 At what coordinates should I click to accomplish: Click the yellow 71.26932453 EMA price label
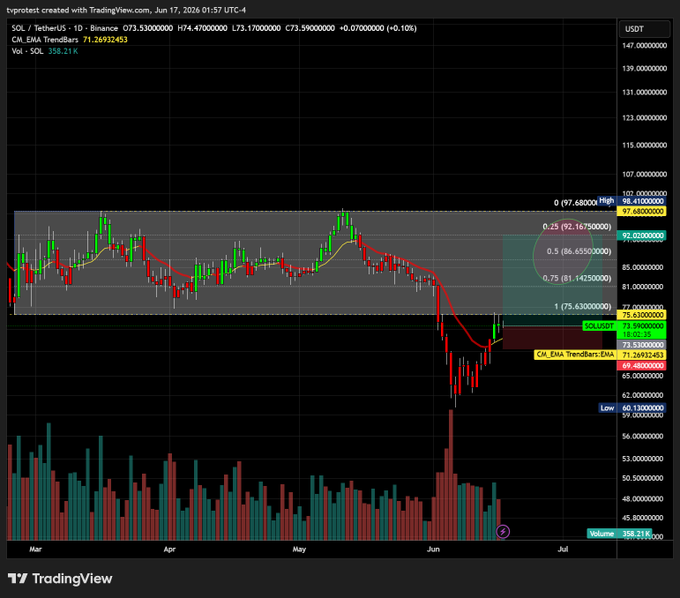(641, 355)
